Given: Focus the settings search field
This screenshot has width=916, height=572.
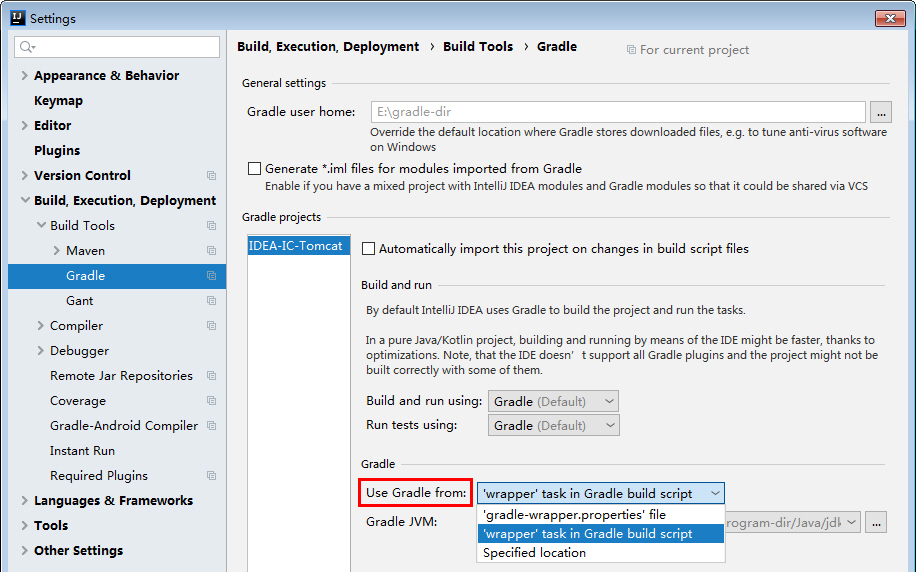Looking at the screenshot, I should click(x=117, y=47).
